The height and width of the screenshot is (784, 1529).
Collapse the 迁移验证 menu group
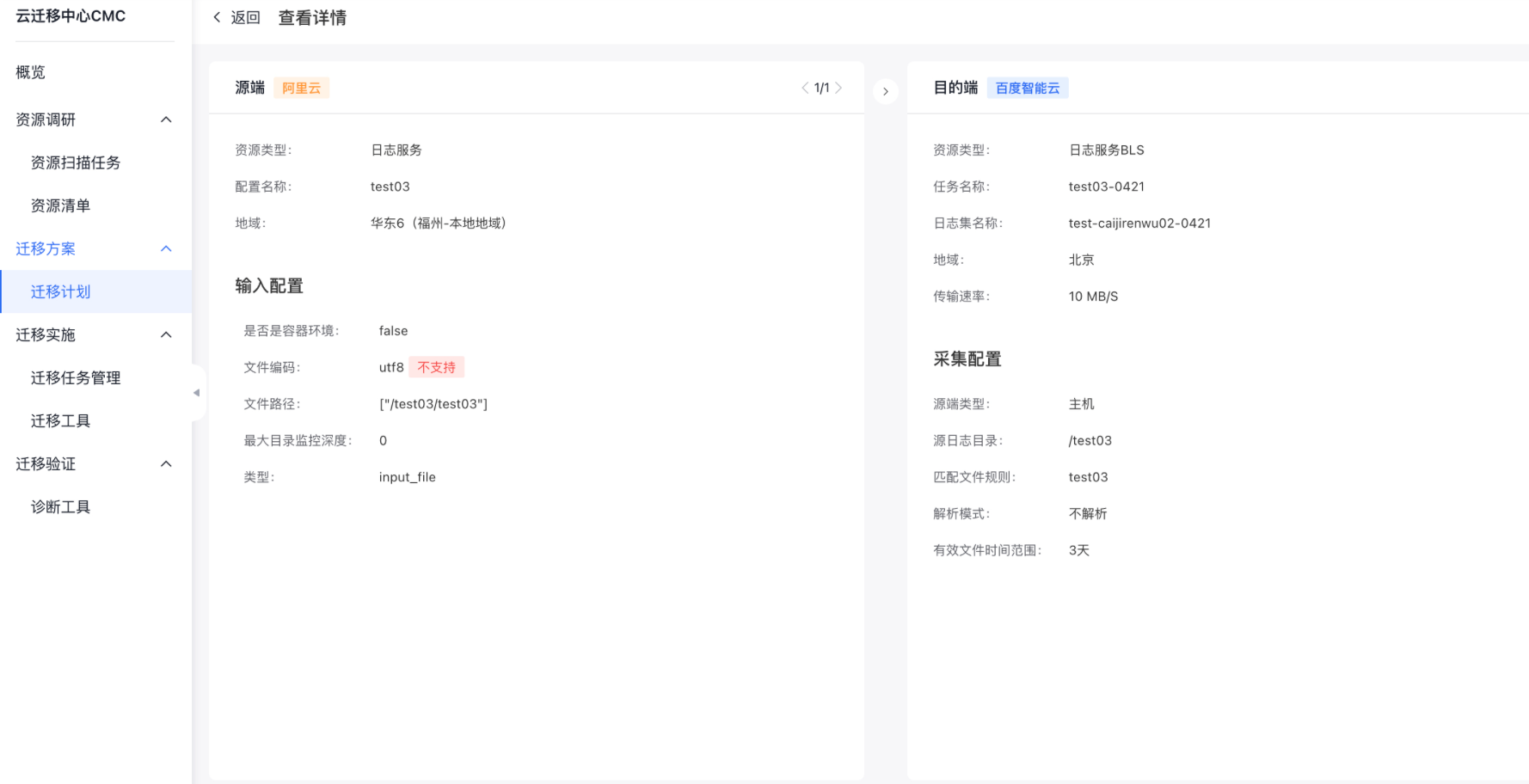click(167, 463)
